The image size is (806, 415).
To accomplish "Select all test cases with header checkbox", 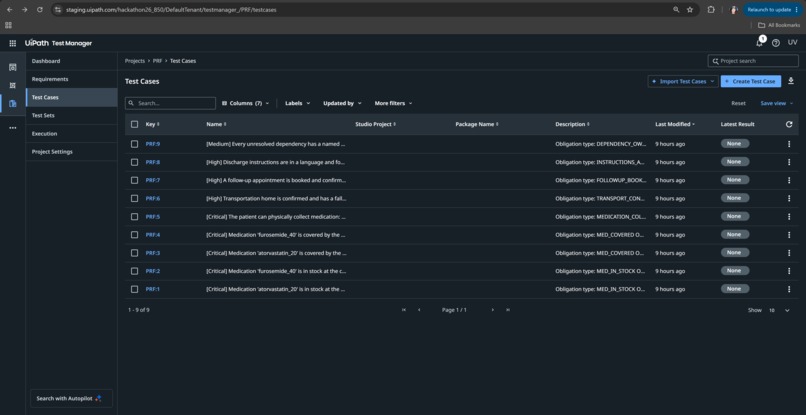I will 134,124.
